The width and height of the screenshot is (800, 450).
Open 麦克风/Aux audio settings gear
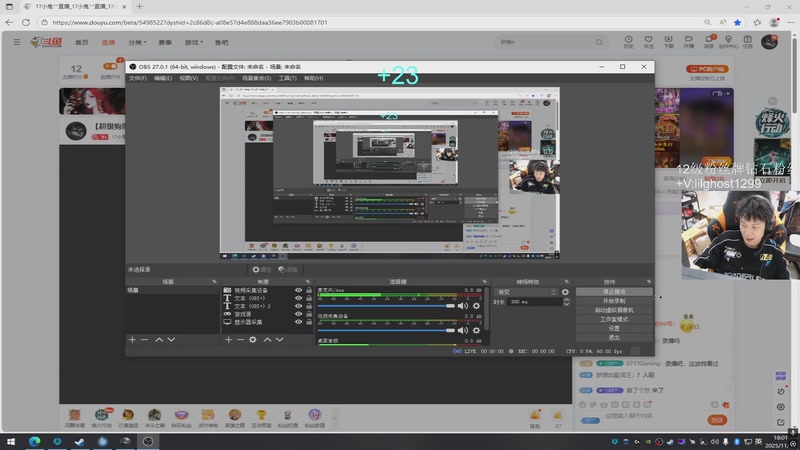point(476,306)
